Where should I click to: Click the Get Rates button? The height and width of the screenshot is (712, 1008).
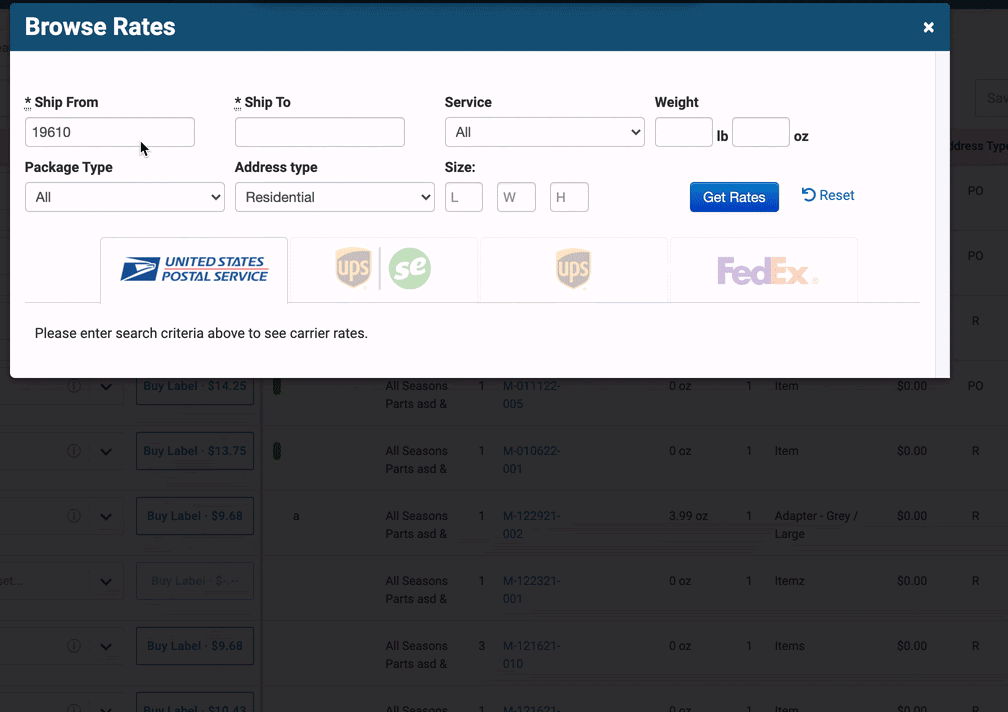[734, 196]
